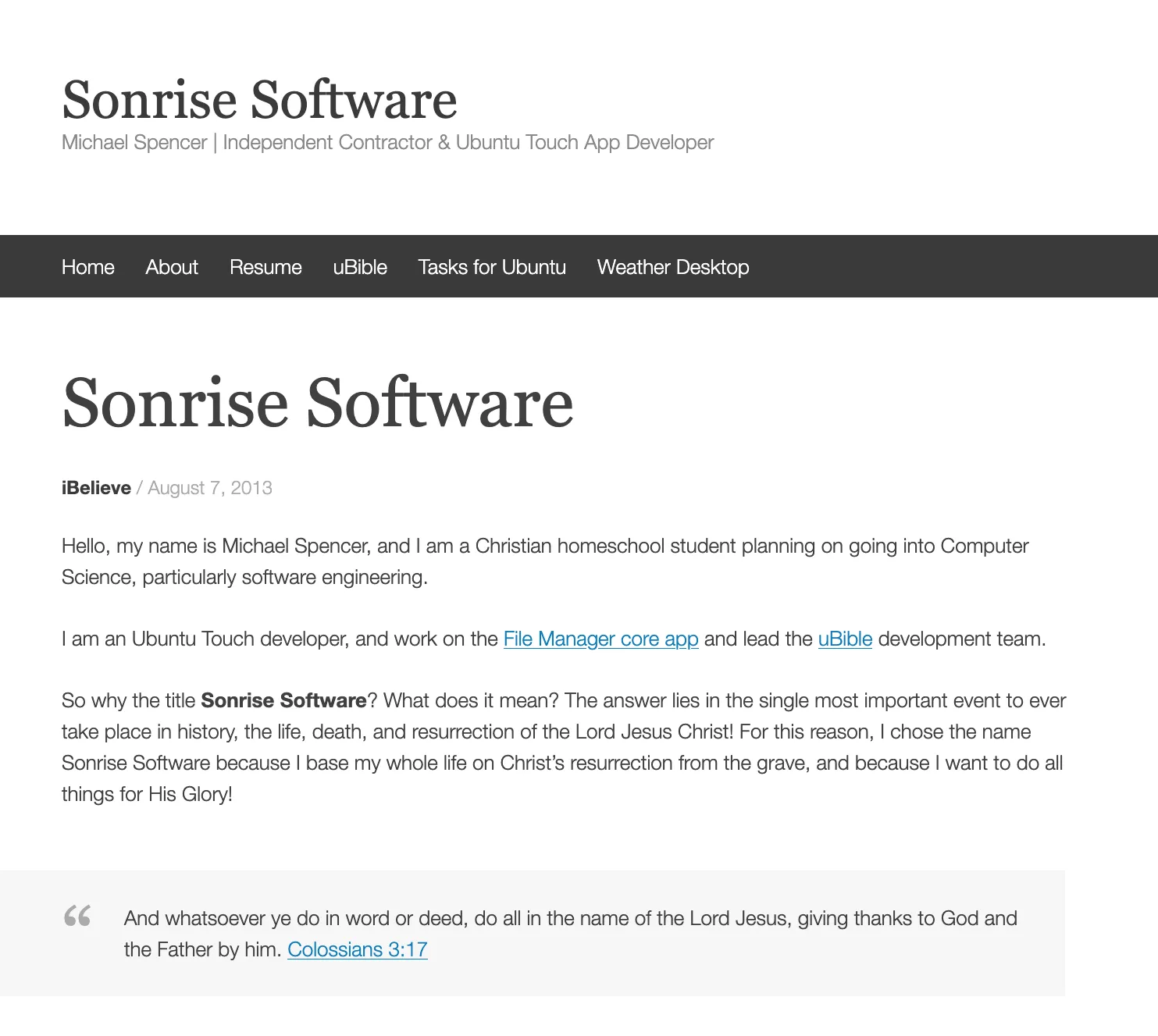Select uBible in the navigation bar
Viewport: 1158px width, 1036px height.
[360, 267]
